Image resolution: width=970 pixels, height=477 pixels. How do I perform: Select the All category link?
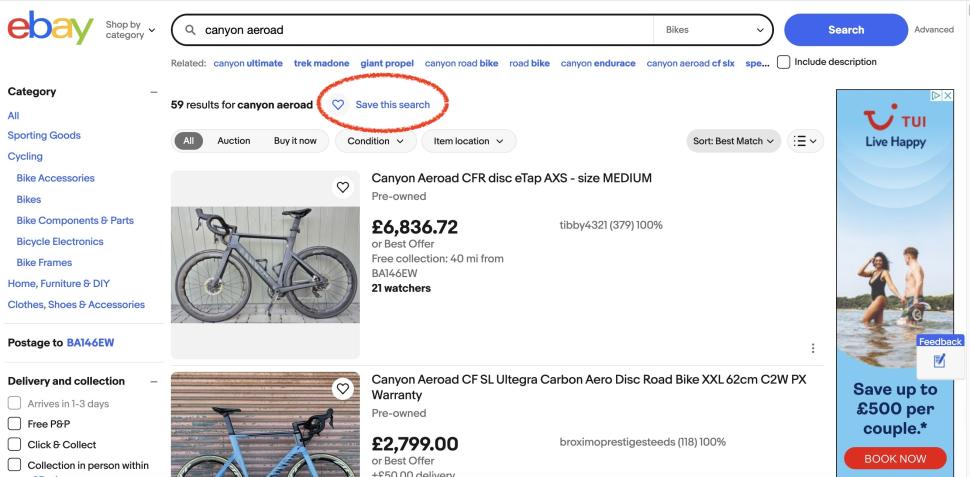point(14,116)
